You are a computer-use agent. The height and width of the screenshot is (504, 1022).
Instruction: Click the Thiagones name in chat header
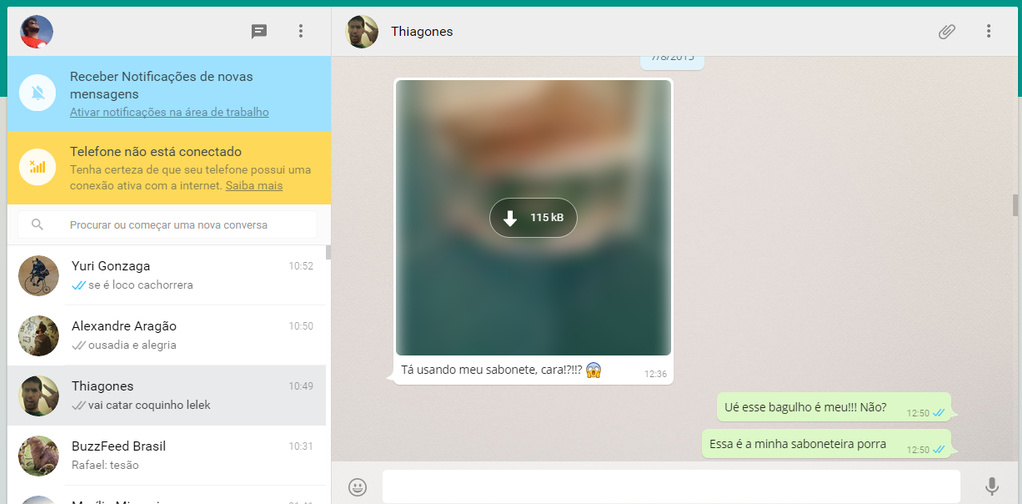point(422,31)
